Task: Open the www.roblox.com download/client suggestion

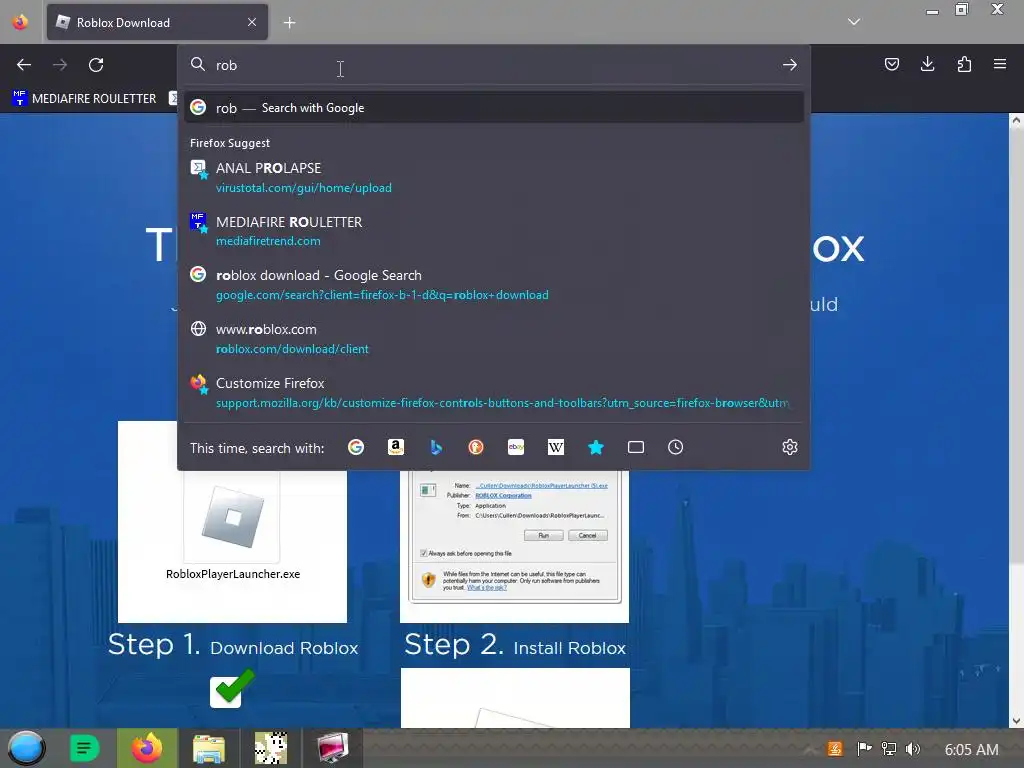Action: click(x=494, y=339)
